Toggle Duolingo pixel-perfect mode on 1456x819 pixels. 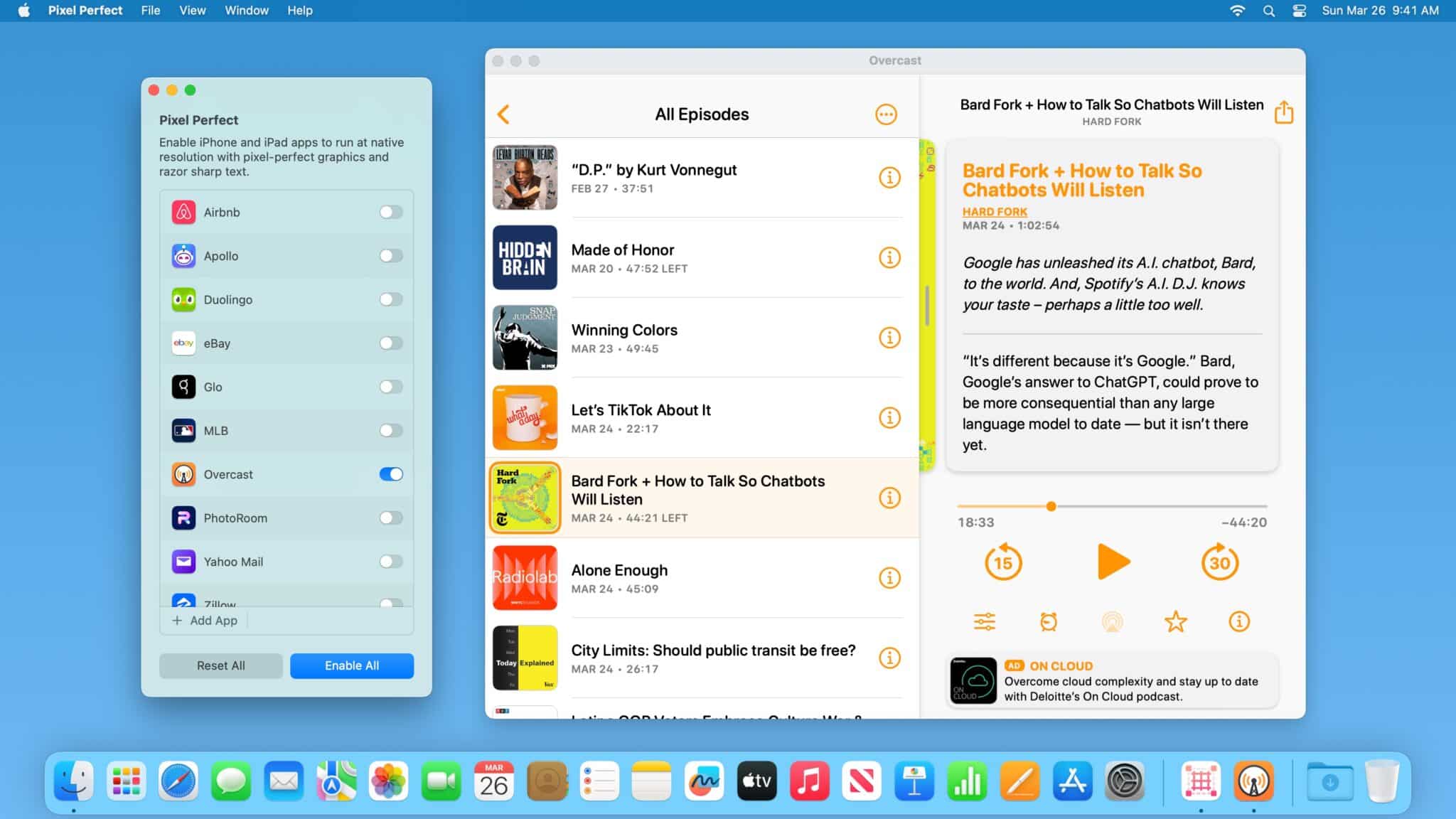391,299
